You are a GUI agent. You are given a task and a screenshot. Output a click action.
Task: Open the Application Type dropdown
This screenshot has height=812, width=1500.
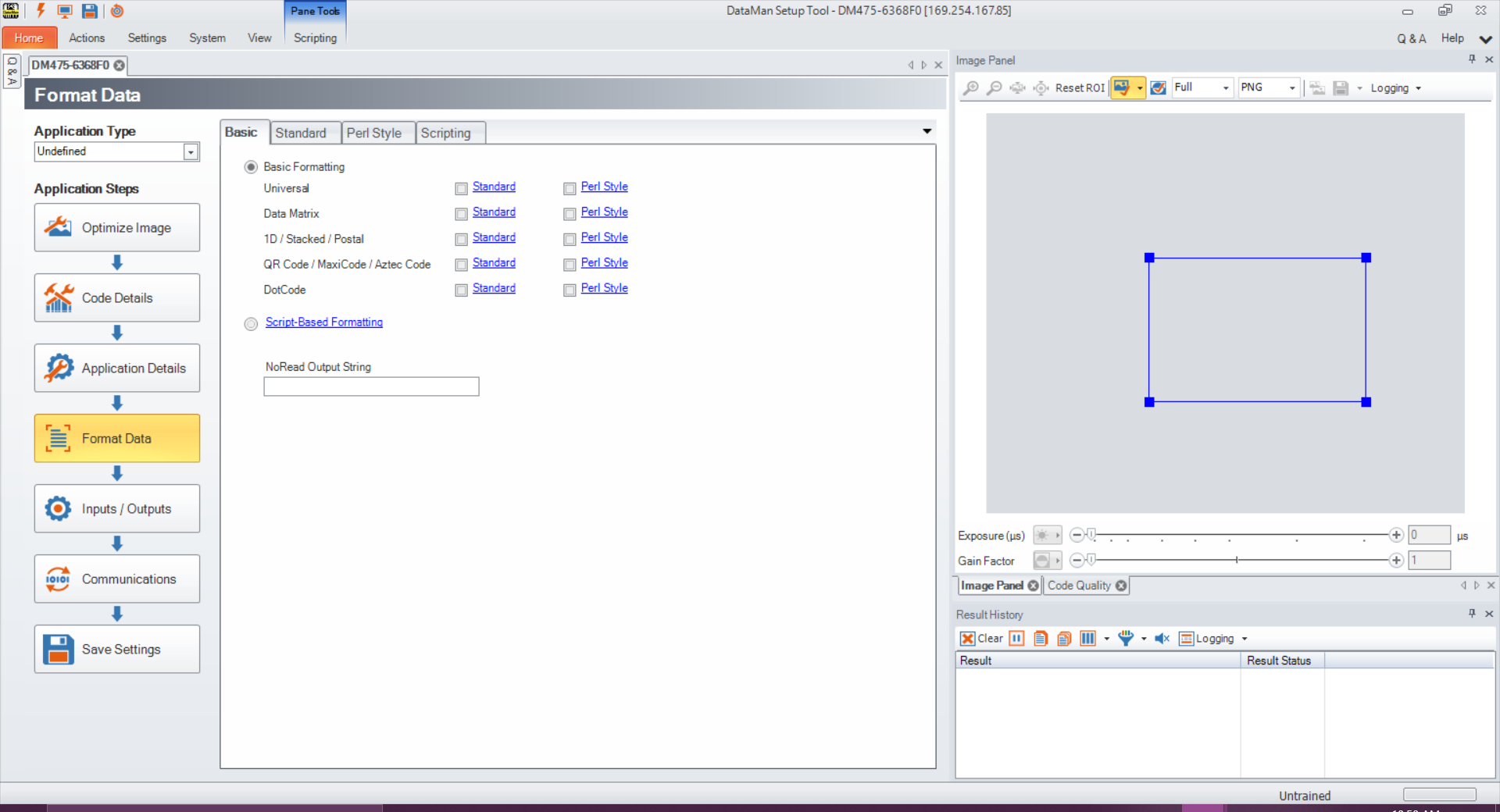[x=191, y=152]
